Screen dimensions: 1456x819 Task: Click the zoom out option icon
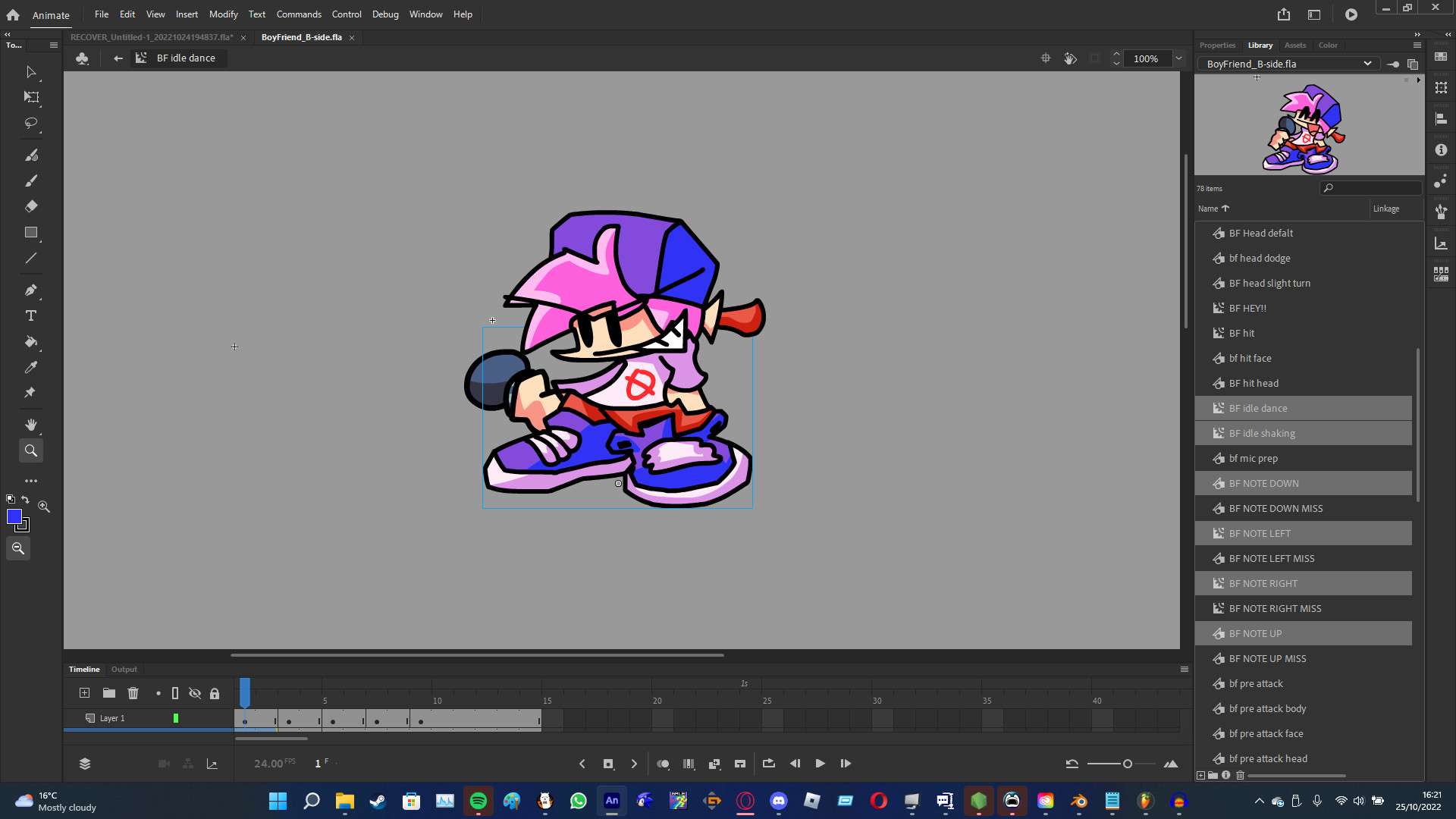click(x=18, y=548)
